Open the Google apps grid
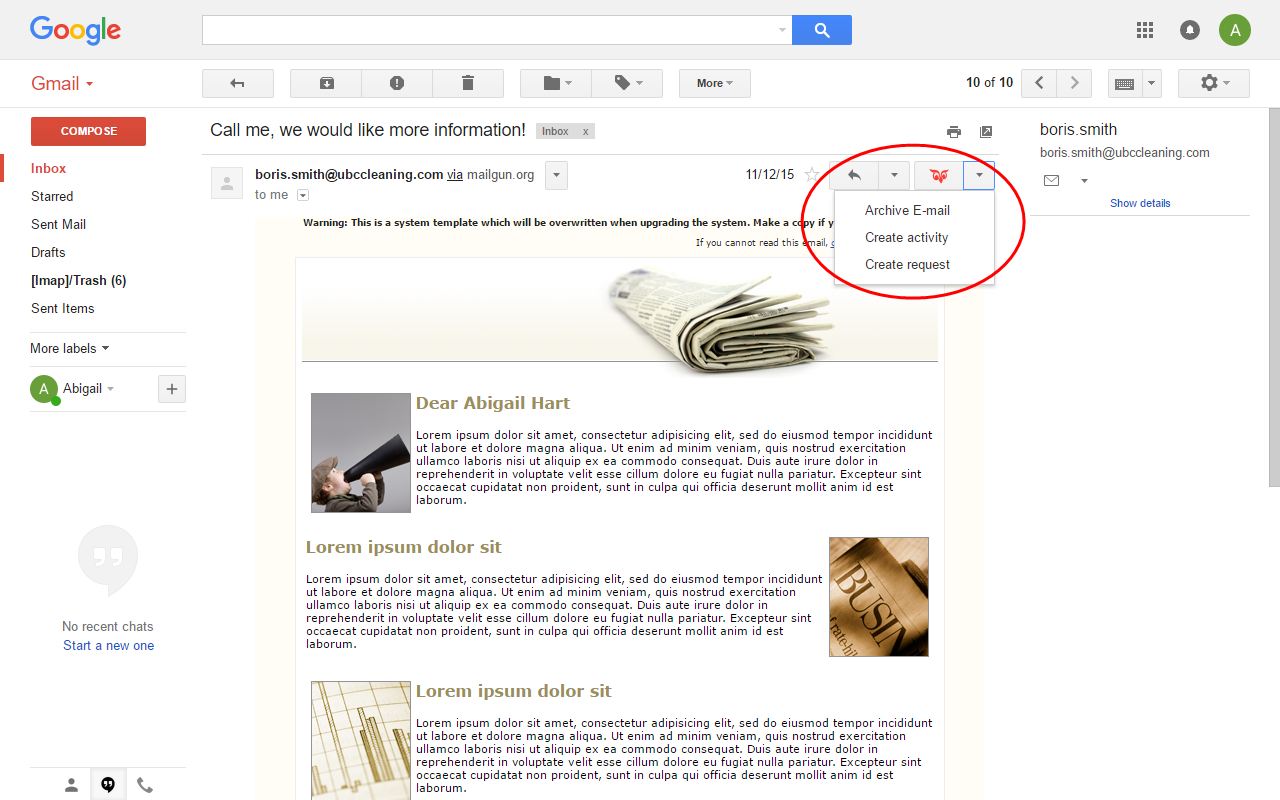The height and width of the screenshot is (800, 1280). pos(1145,30)
